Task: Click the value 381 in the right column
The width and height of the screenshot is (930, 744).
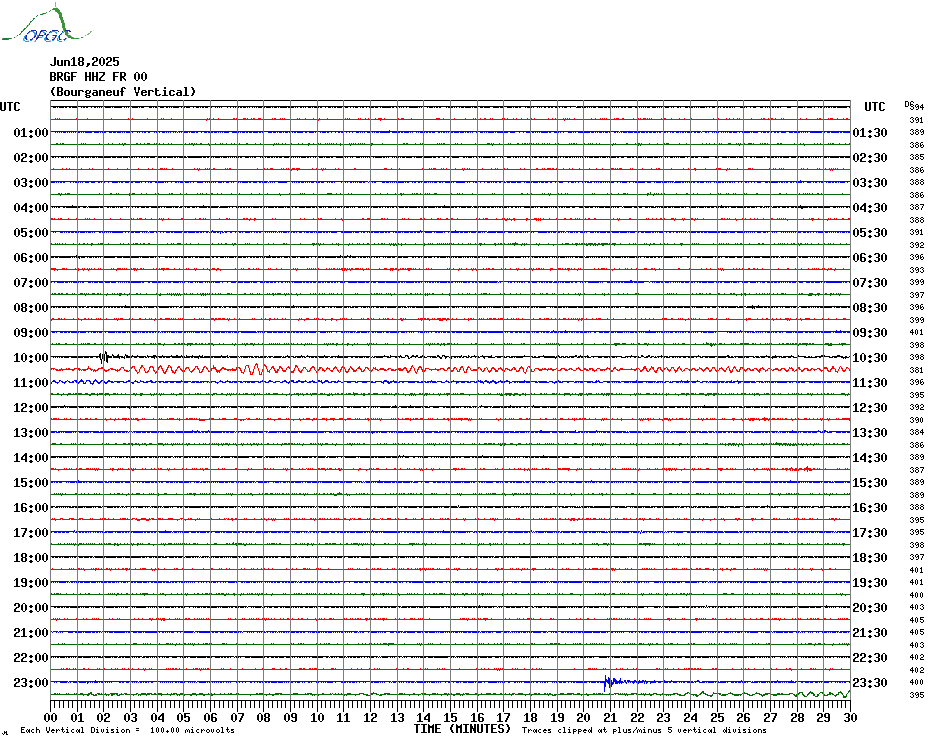Action: click(916, 370)
